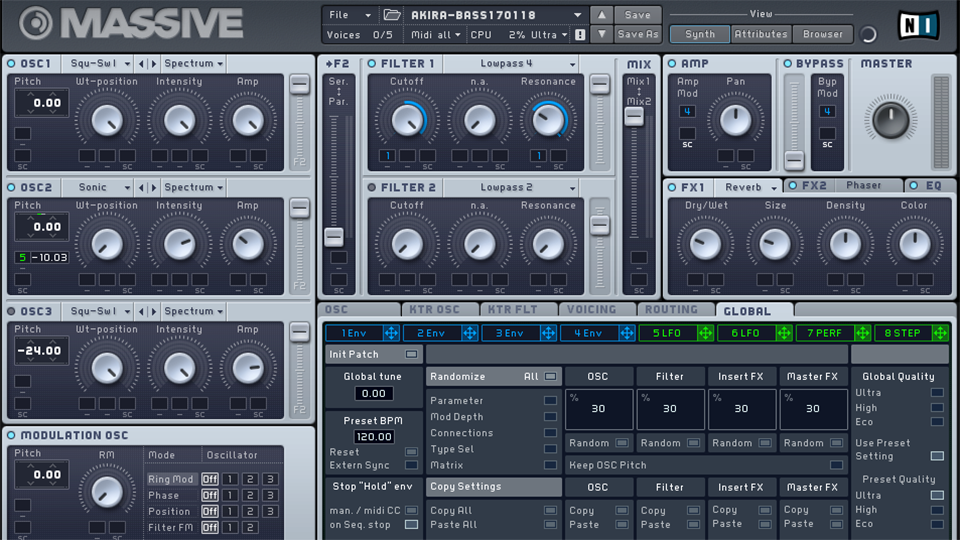Click the CPU warning exclamation icon
This screenshot has width=960, height=540.
coord(580,35)
